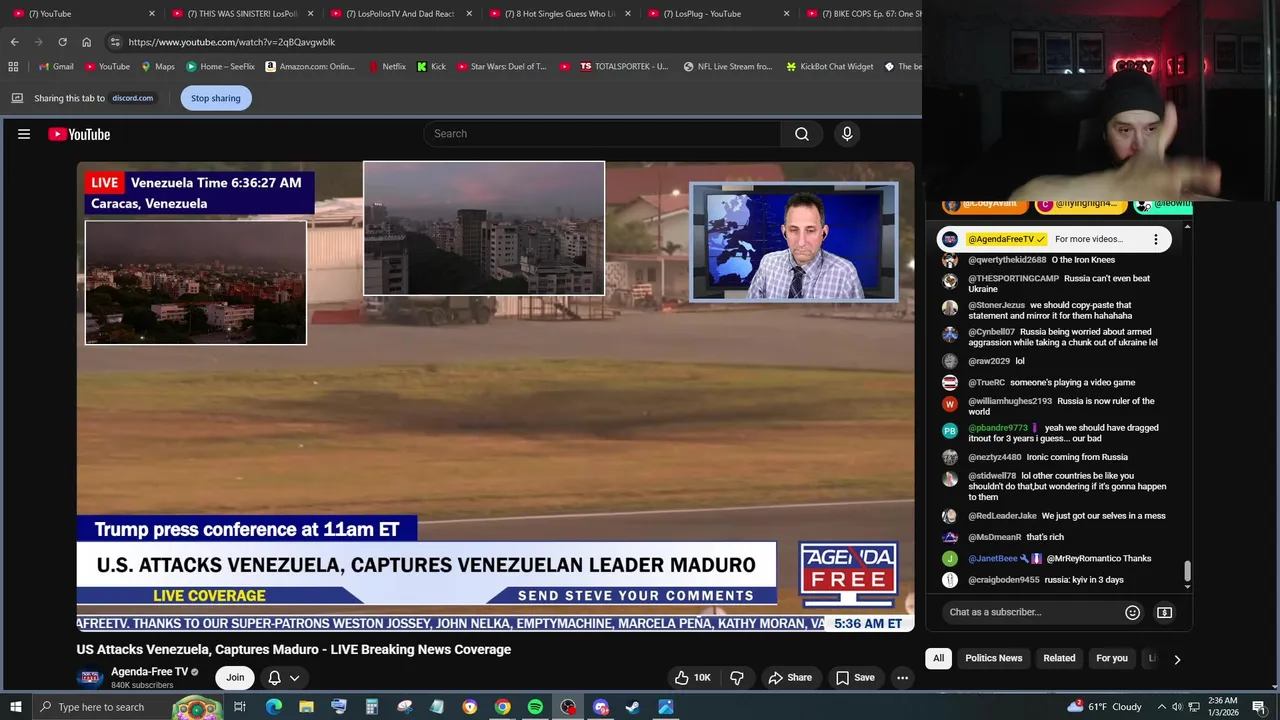Go to the YouTube home logo

(x=79, y=134)
